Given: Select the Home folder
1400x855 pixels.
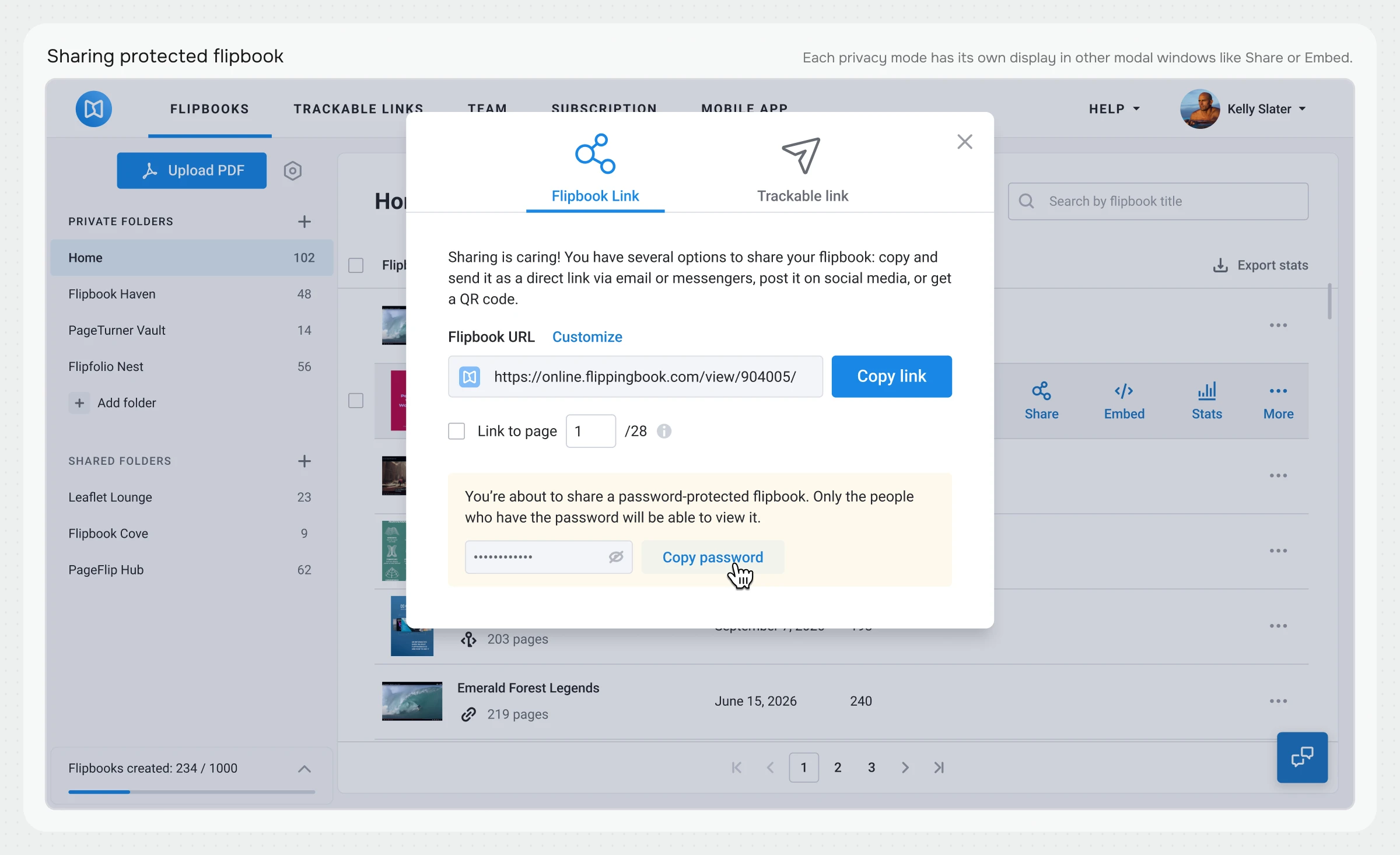Looking at the screenshot, I should [191, 258].
